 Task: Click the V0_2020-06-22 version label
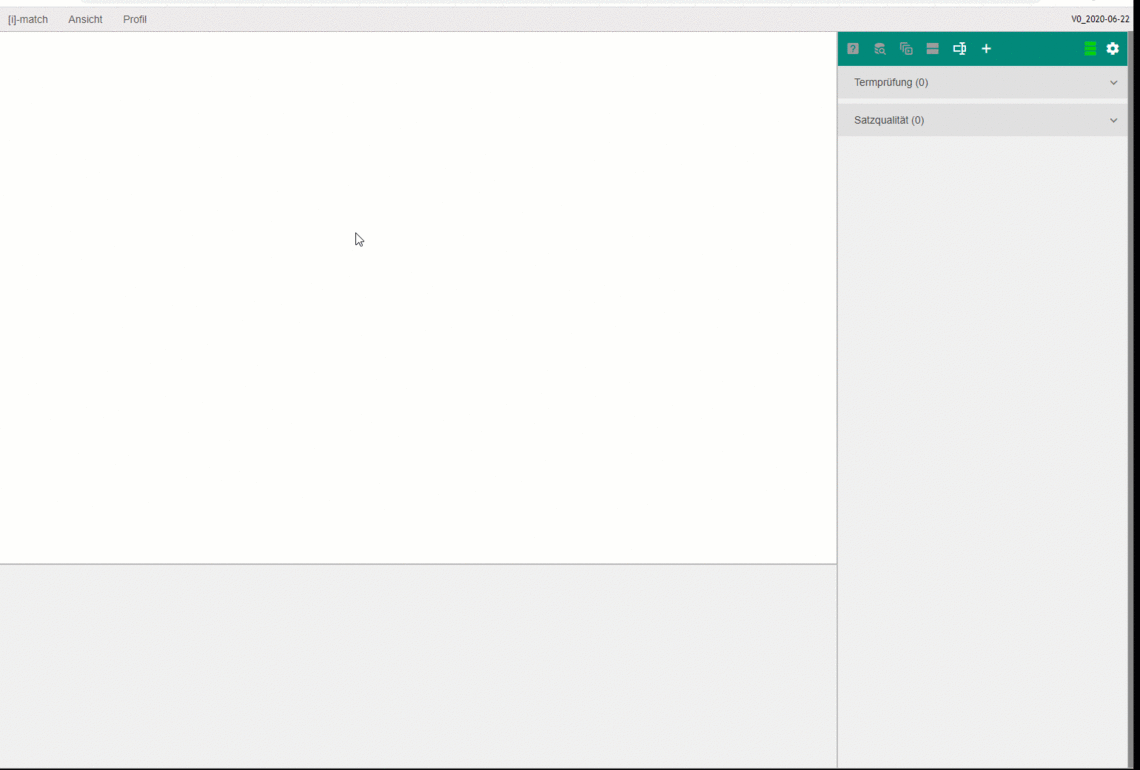coord(1100,20)
